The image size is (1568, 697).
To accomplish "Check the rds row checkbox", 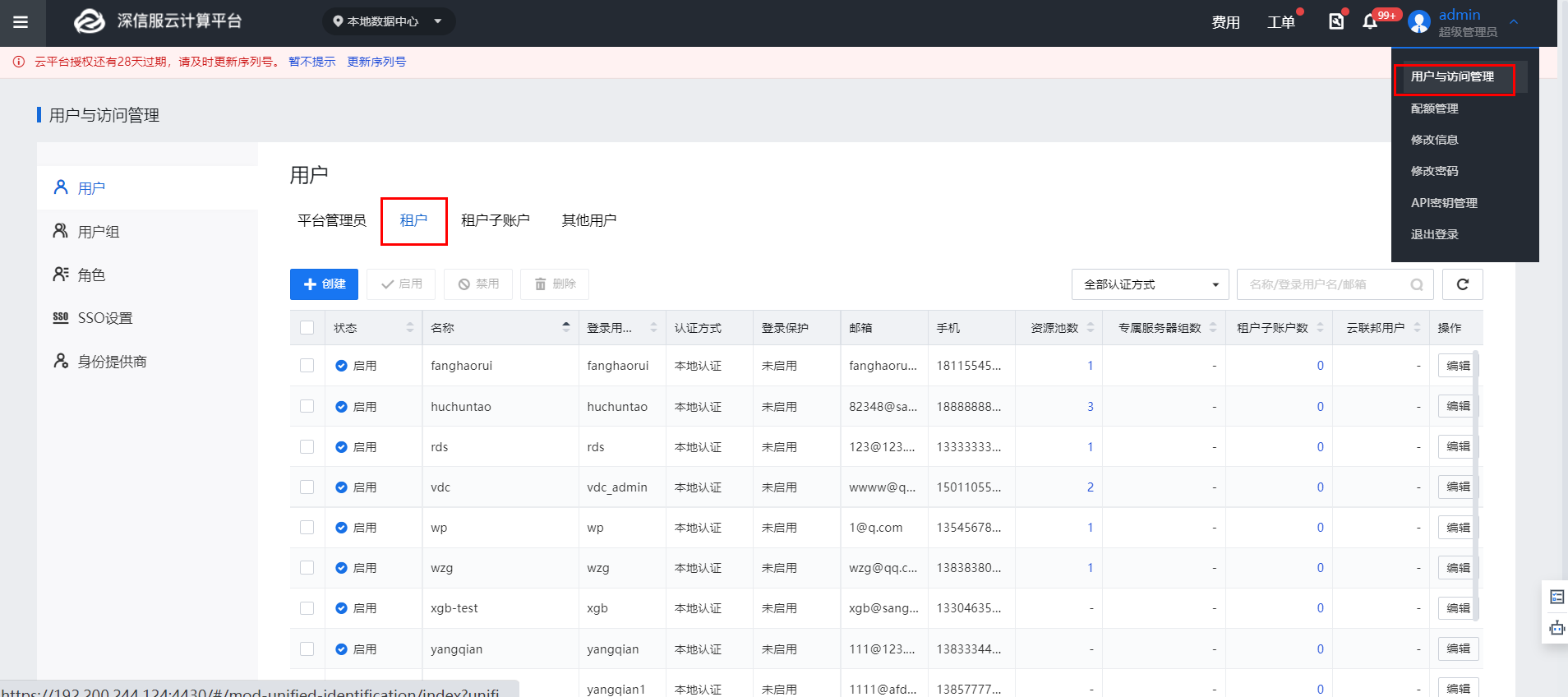I will tap(307, 446).
